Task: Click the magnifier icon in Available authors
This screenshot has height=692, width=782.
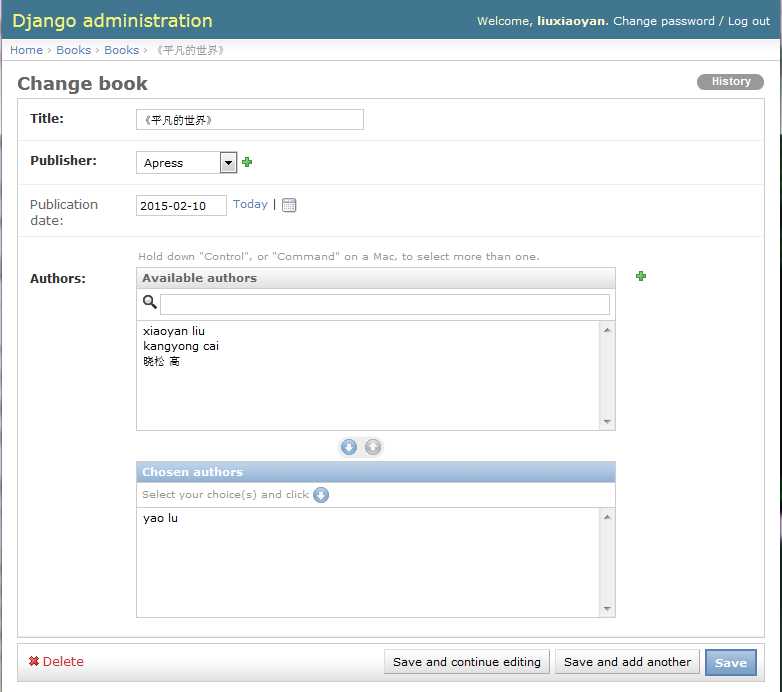Action: pos(150,302)
